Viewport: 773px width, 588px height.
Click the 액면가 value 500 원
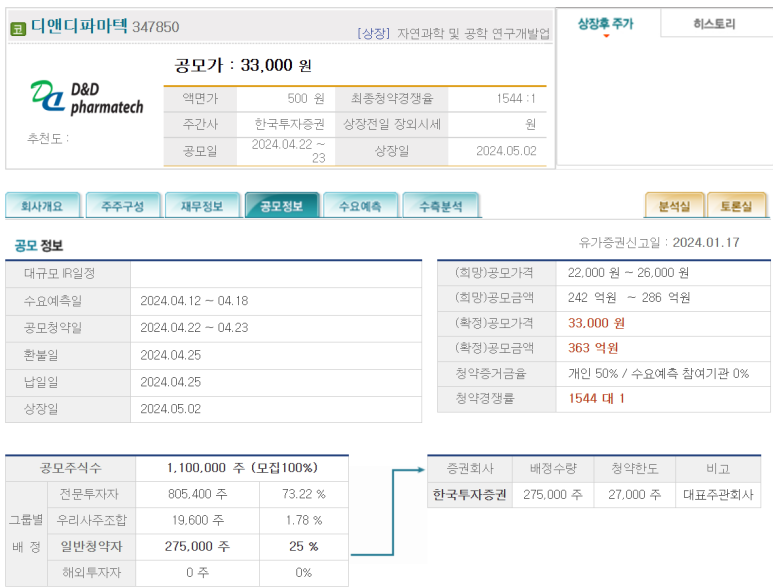click(306, 99)
